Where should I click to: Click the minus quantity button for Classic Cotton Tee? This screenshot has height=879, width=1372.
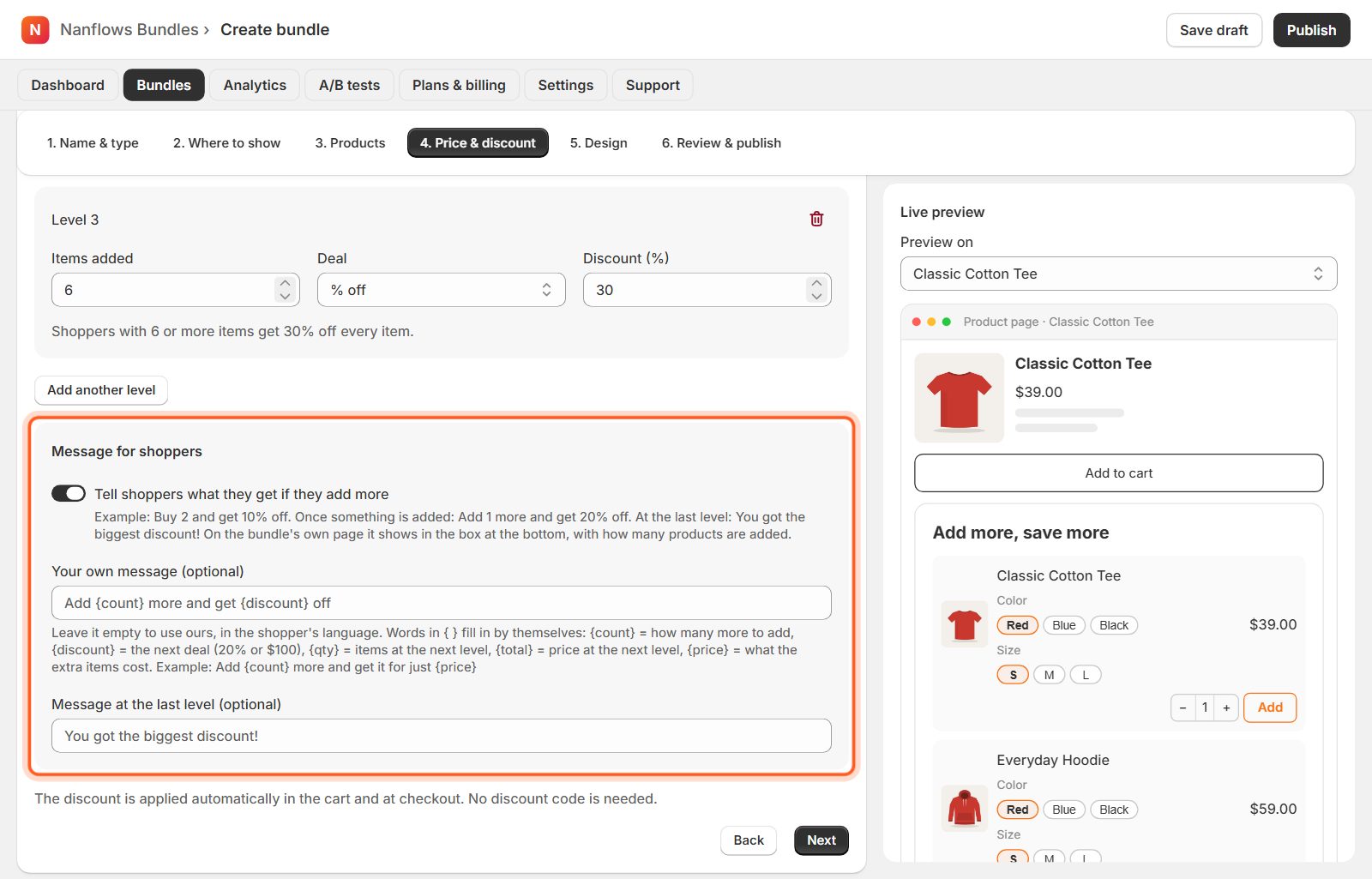click(x=1182, y=707)
